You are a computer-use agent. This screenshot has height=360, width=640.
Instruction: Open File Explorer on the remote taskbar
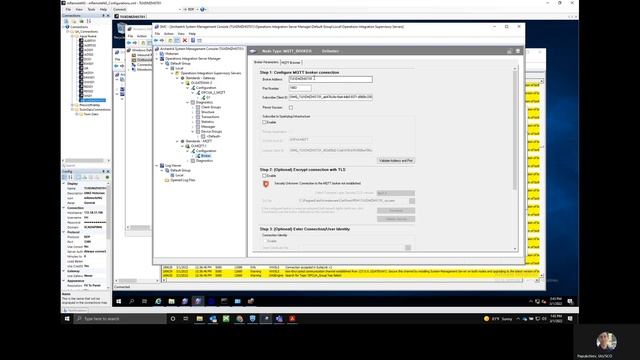171,301
